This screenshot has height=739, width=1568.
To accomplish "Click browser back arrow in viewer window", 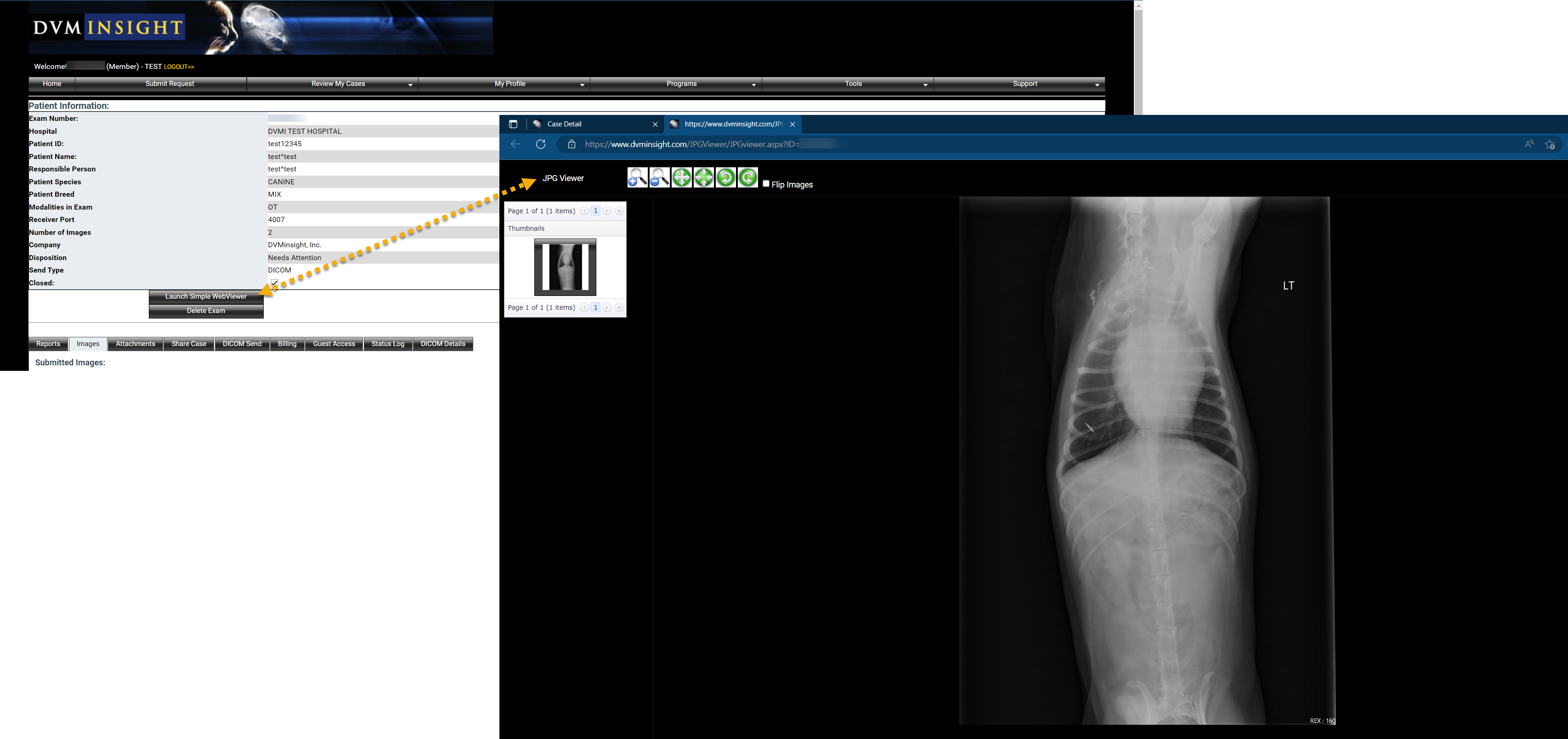I will click(515, 144).
